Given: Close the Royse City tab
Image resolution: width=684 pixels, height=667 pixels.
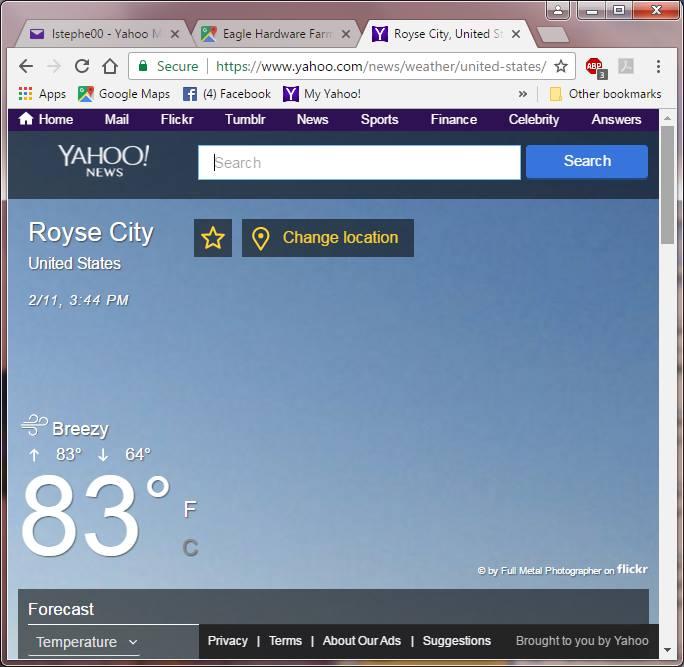Looking at the screenshot, I should pyautogui.click(x=516, y=34).
